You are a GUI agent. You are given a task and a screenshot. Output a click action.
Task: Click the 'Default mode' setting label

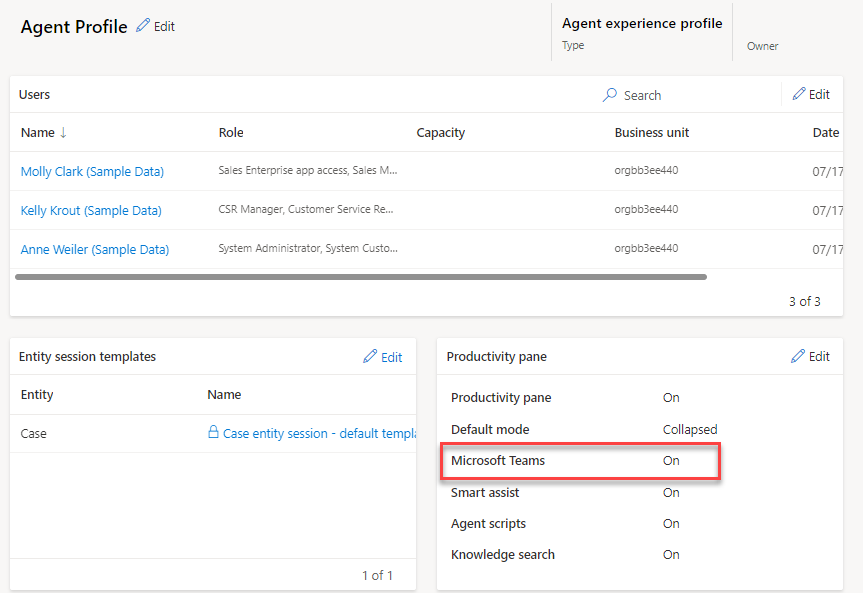490,429
